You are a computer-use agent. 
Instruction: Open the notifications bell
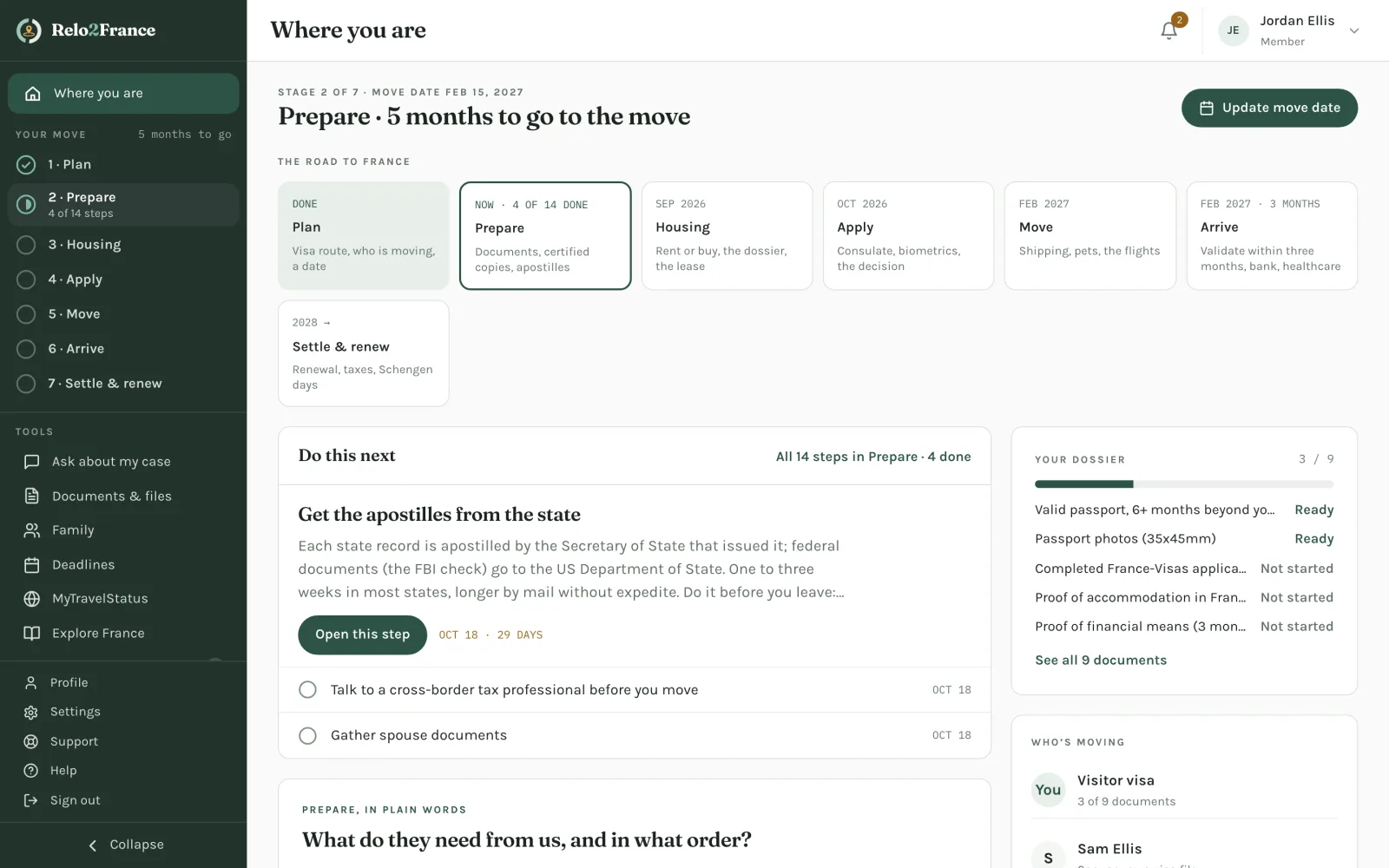tap(1168, 30)
